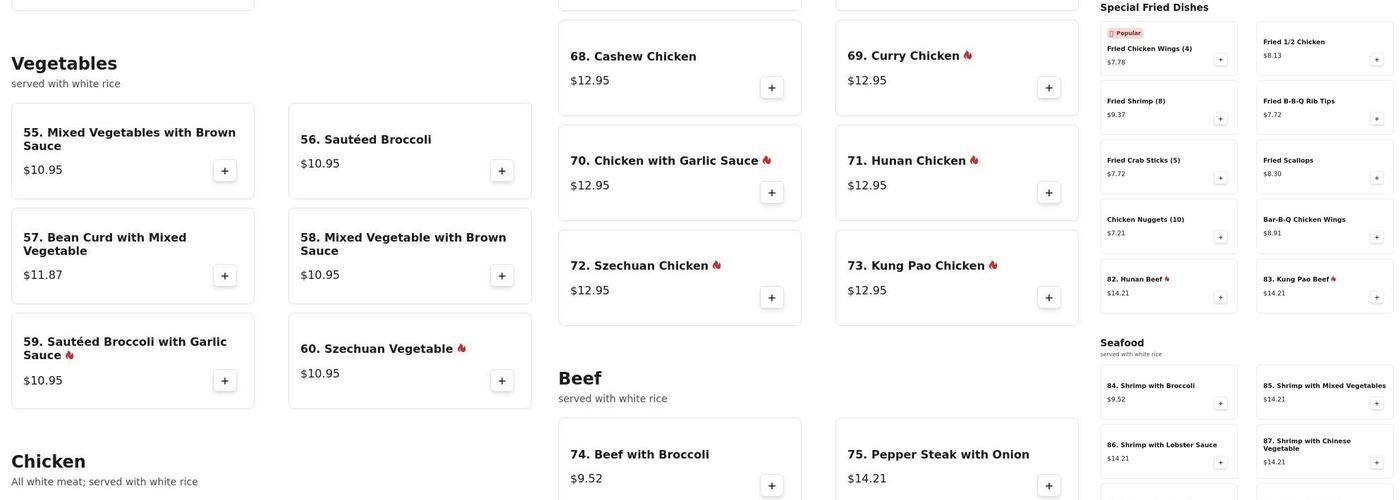Add Fried Chicken Wings (4) to cart

(1220, 60)
